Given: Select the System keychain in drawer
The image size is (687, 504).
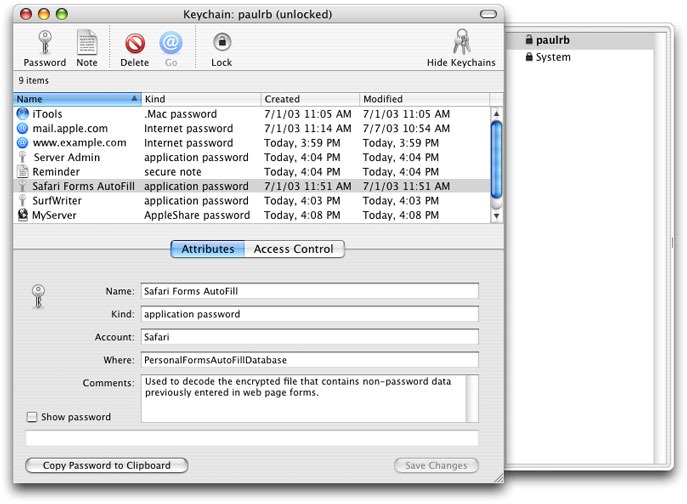Looking at the screenshot, I should pyautogui.click(x=553, y=57).
